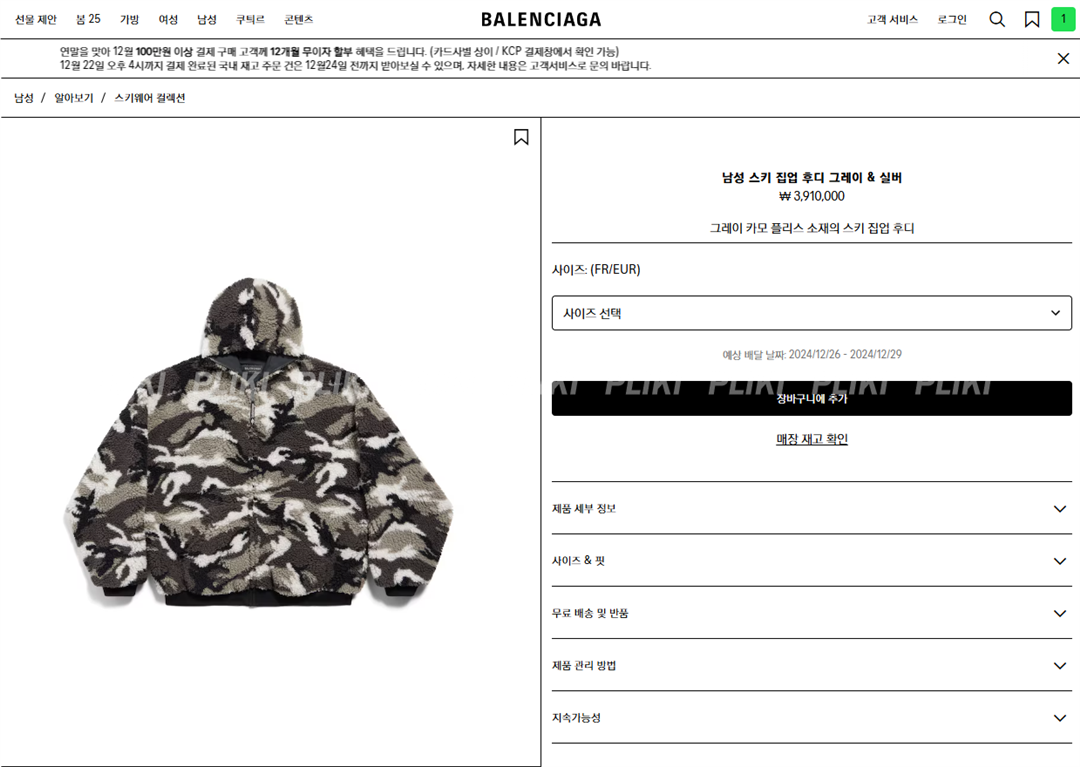Expand the 제품 관리 방법 section
Screen dimensions: 1080x767
811,665
